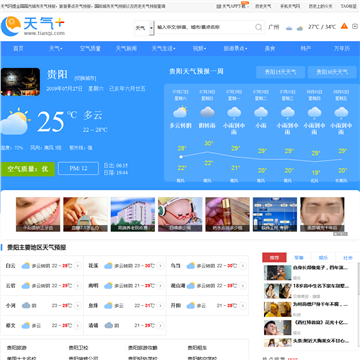The image size is (360, 360).
Task: Open 修文 district forecast arrow
Action: (x=78, y=325)
